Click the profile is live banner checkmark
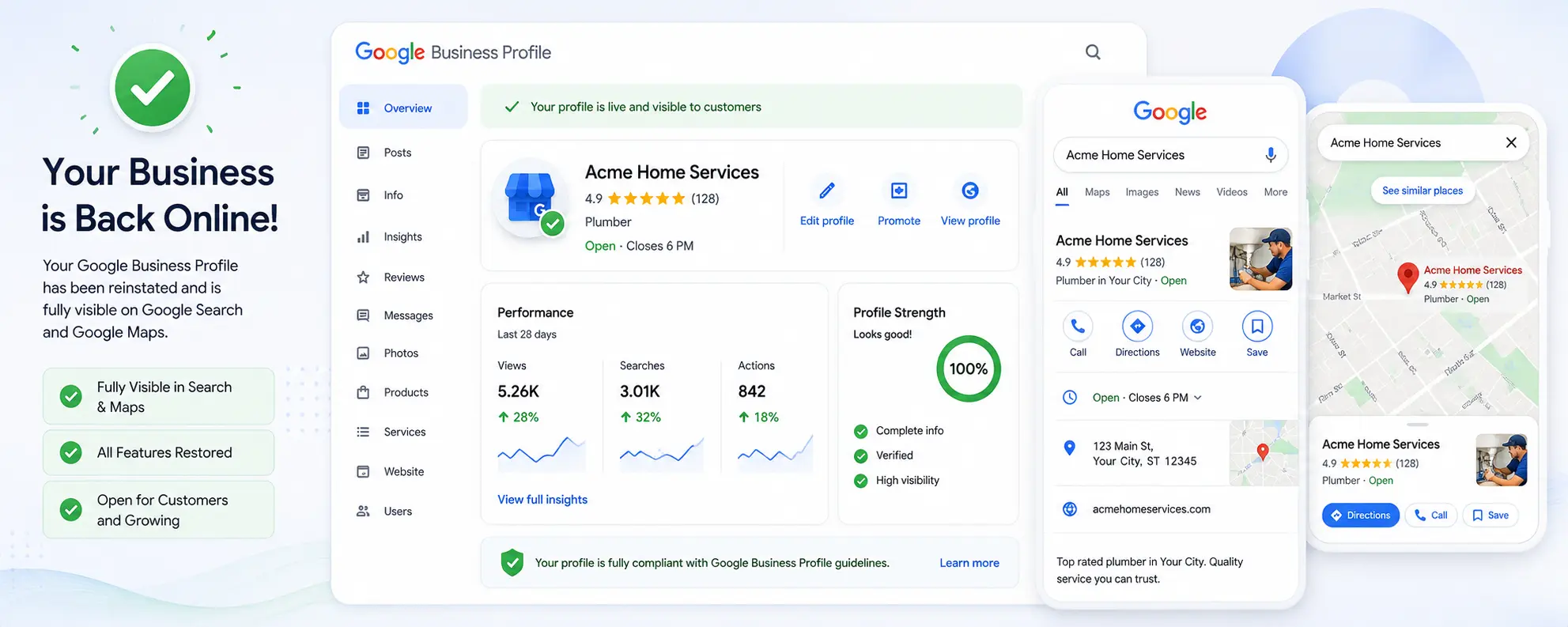Screen dimensions: 1568x627 pos(512,107)
